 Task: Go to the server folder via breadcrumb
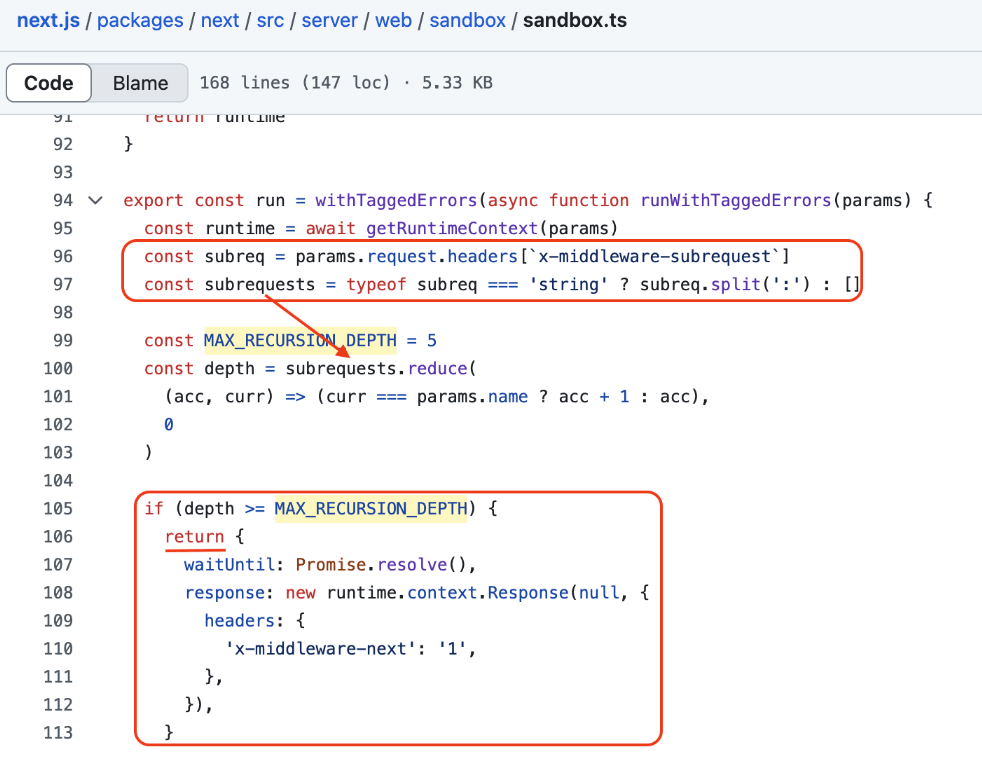click(329, 20)
